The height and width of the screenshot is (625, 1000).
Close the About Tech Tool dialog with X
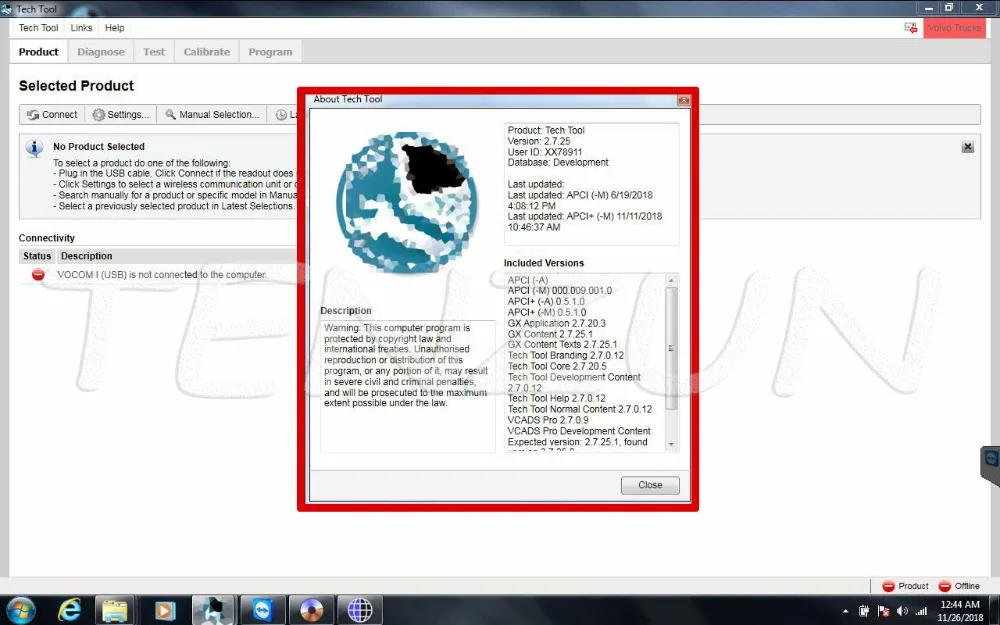683,100
